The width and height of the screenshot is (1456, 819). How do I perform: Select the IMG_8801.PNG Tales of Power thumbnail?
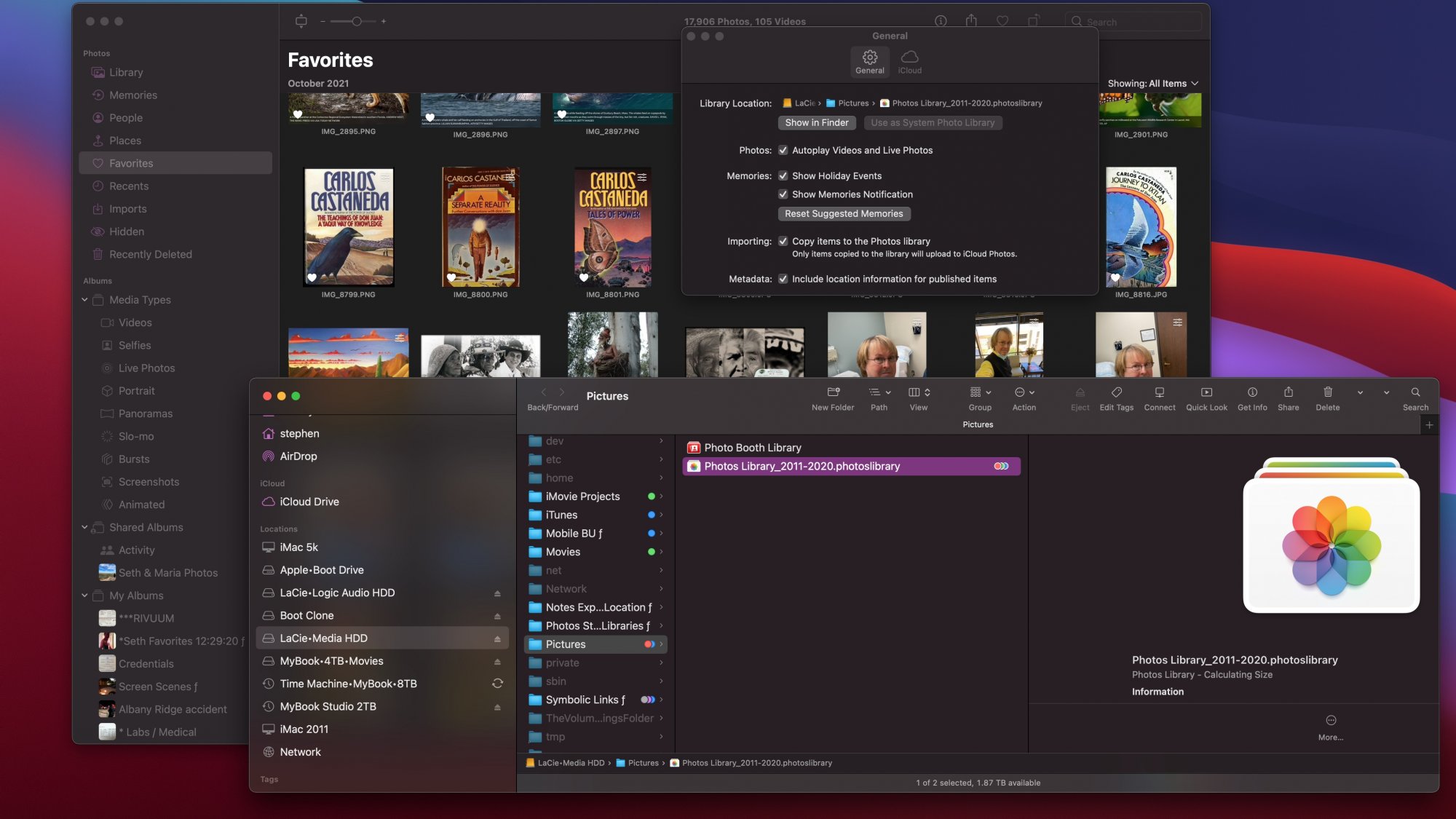[x=612, y=227]
